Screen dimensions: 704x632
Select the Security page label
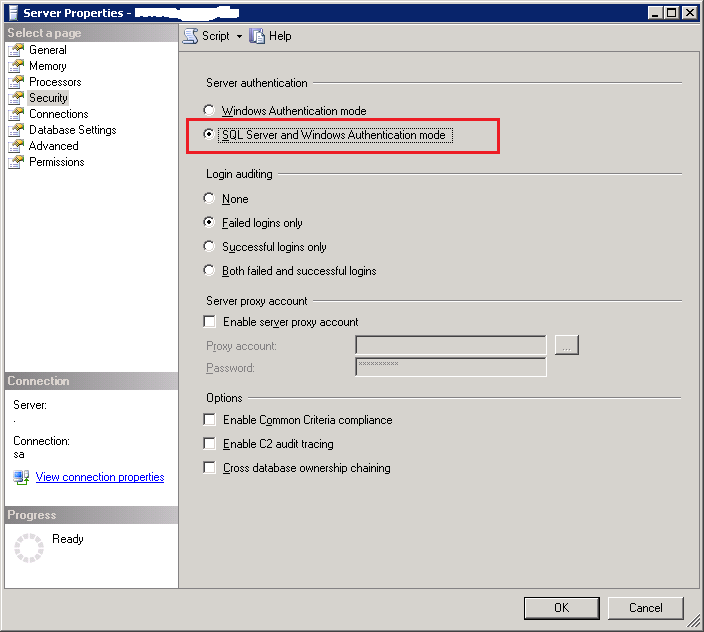click(x=48, y=98)
